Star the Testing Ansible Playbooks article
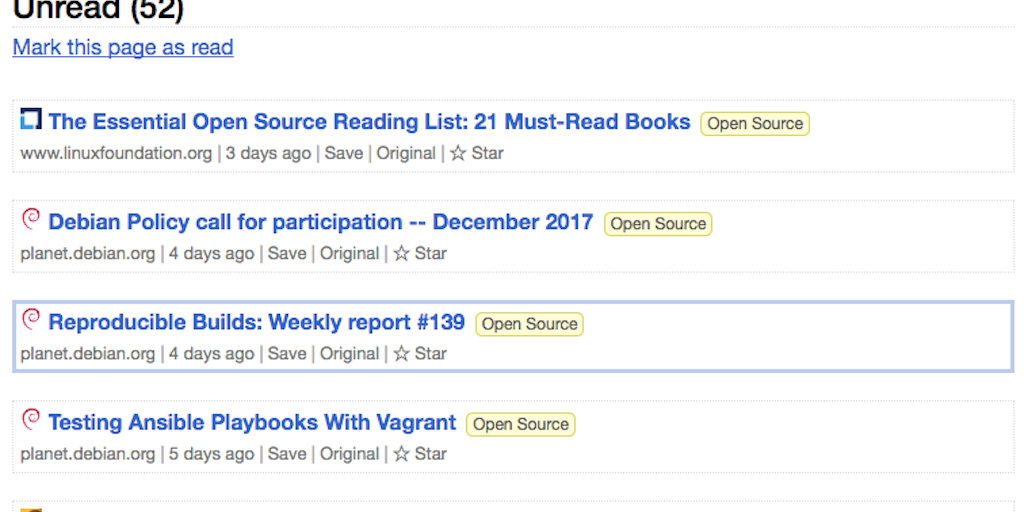The height and width of the screenshot is (512, 1024). 419,454
